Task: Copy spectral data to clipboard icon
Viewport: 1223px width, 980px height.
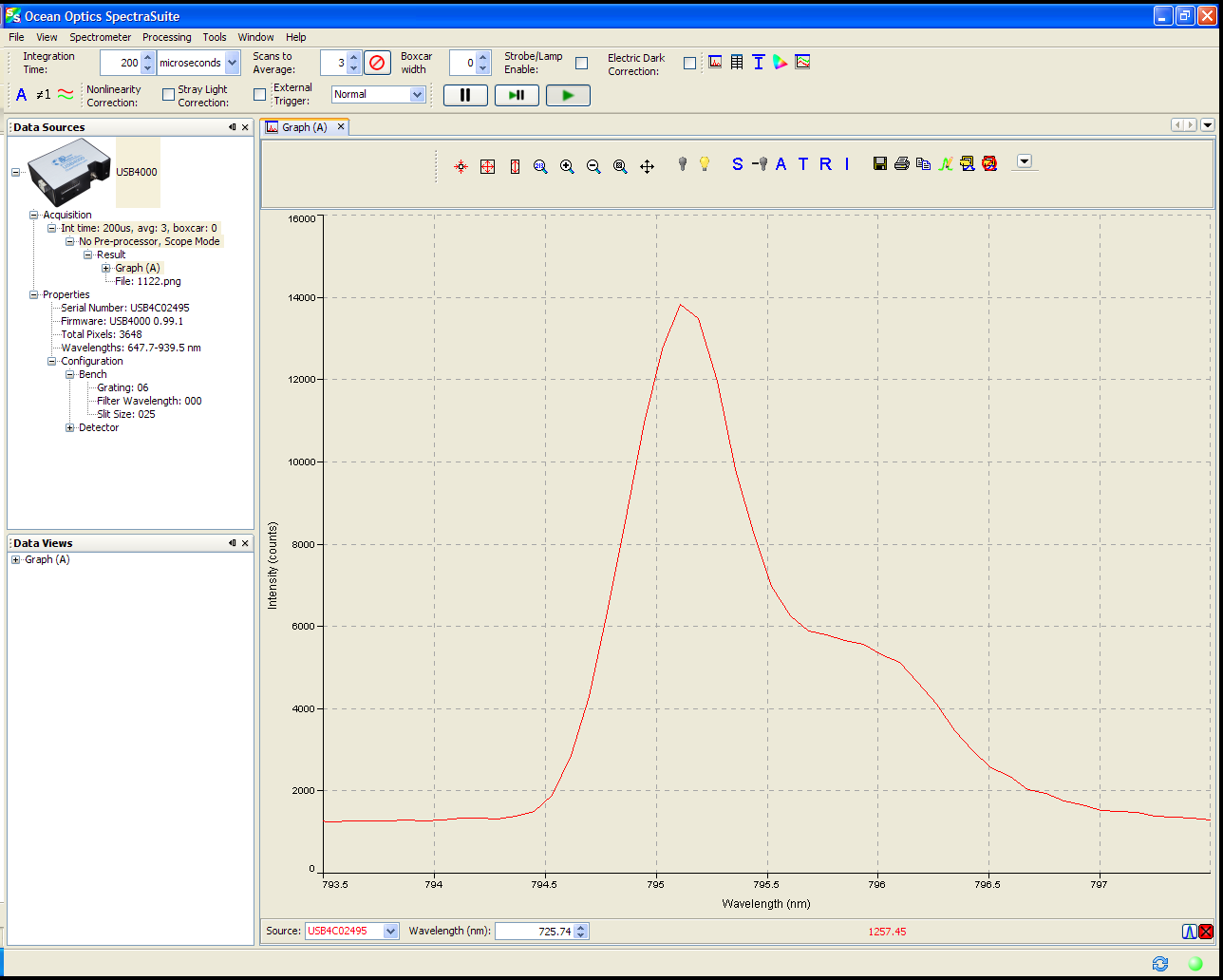Action: pyautogui.click(x=923, y=164)
